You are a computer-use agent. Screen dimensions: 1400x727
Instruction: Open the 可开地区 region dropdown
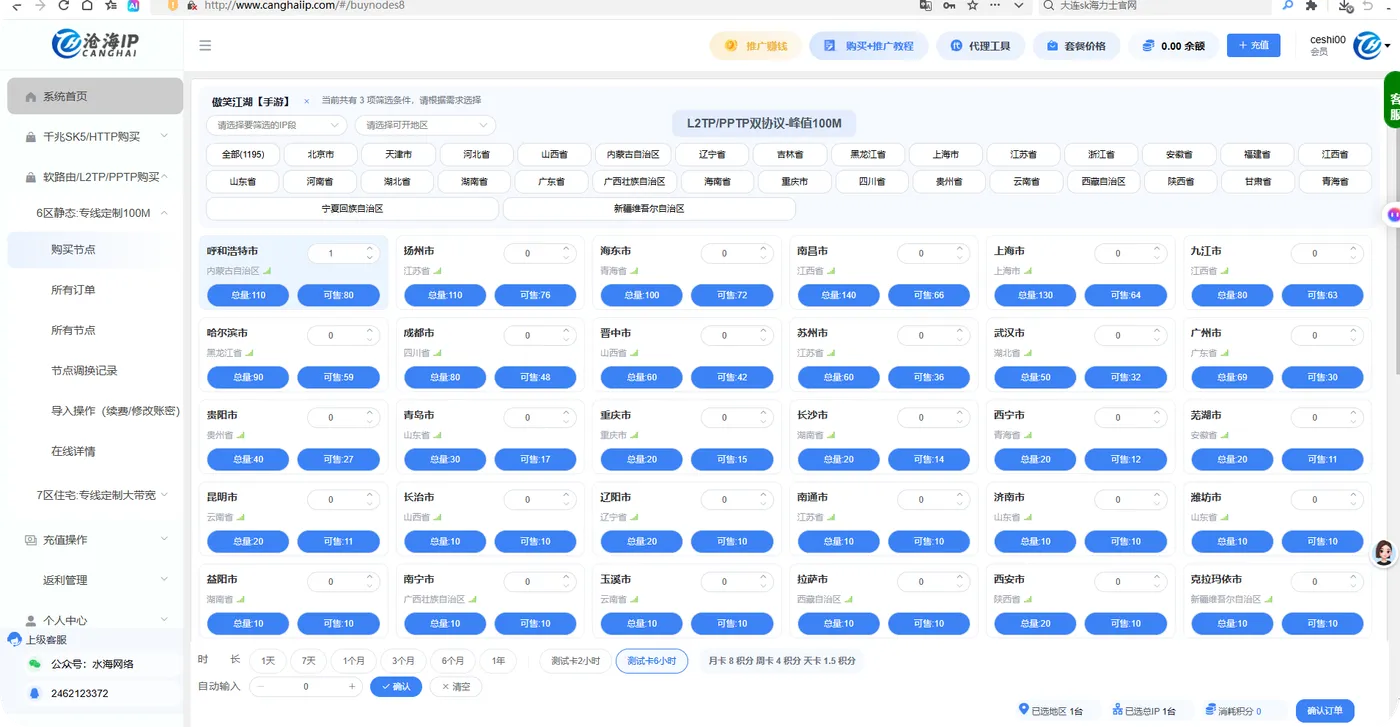[425, 125]
